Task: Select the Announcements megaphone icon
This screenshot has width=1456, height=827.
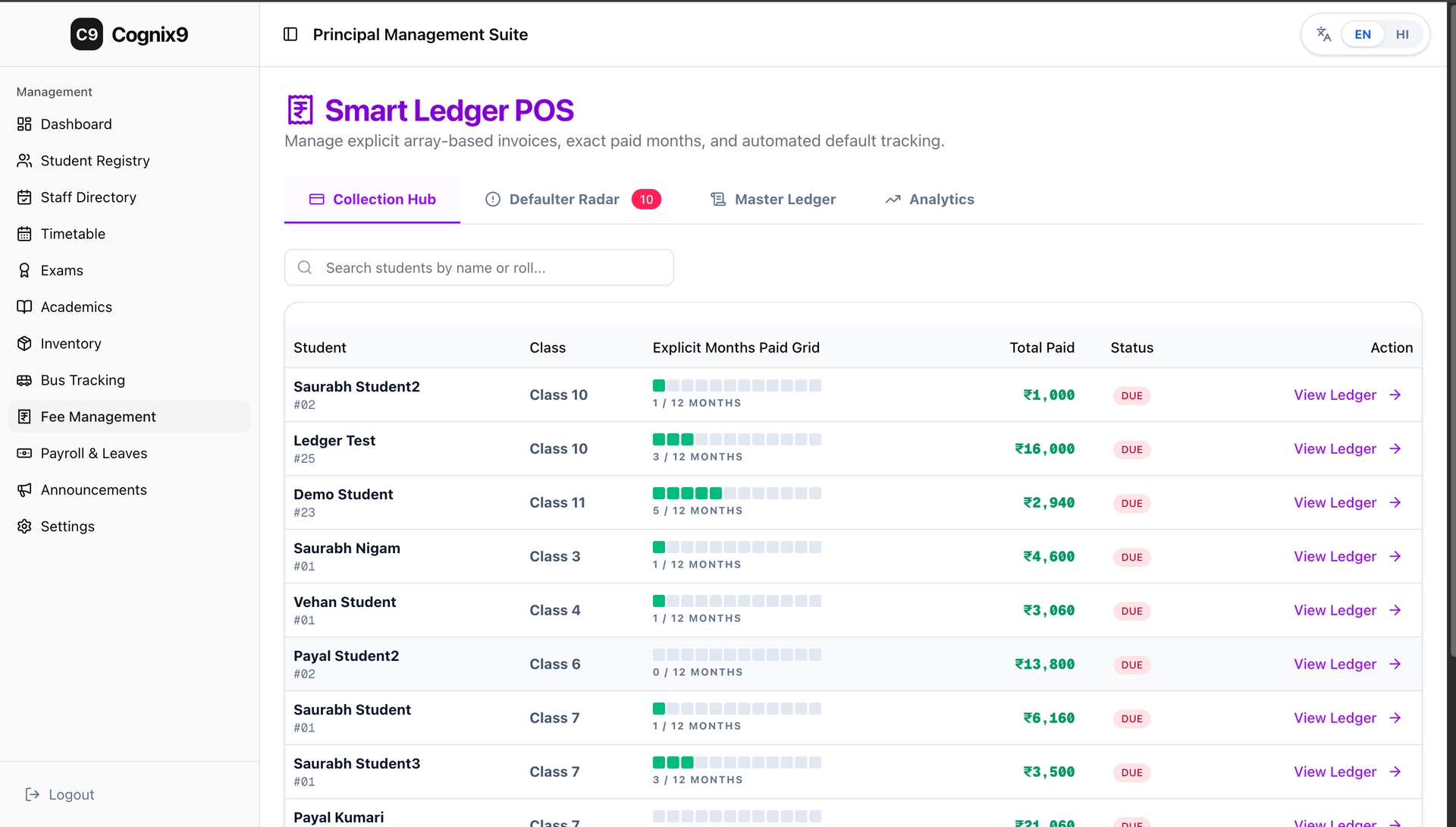Action: [x=24, y=489]
